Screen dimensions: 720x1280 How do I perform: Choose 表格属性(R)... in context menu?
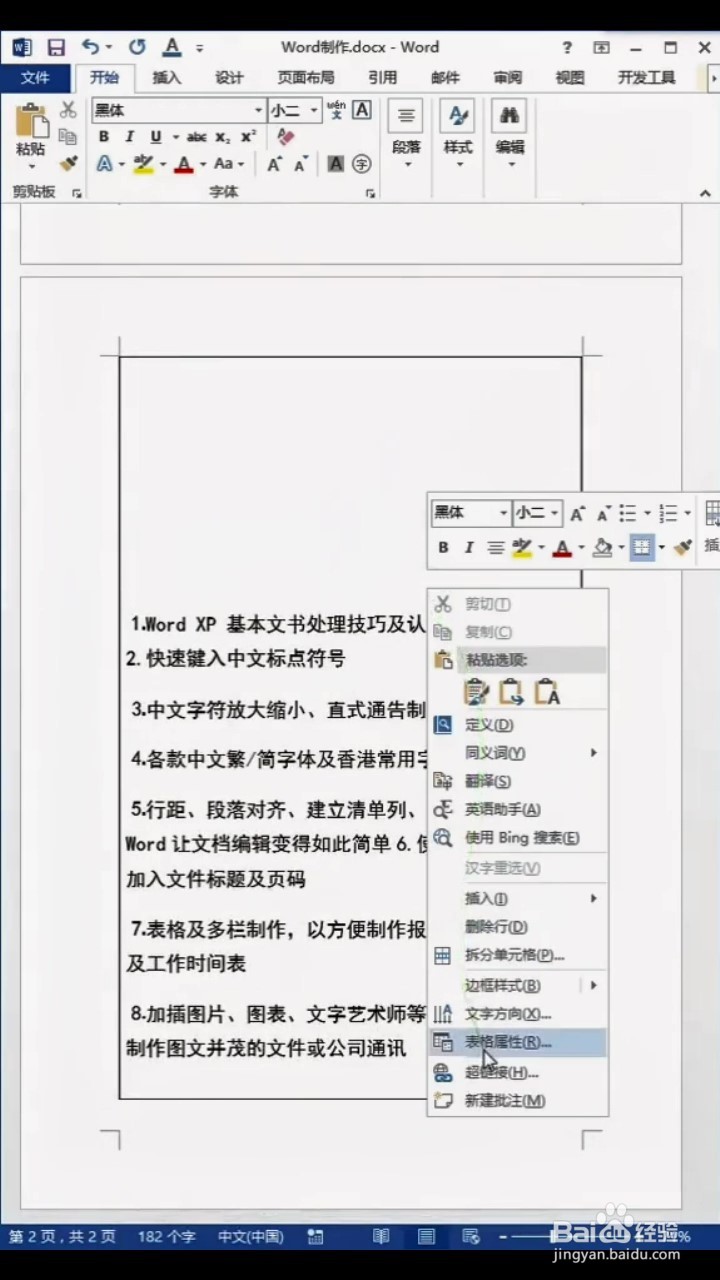point(517,1042)
